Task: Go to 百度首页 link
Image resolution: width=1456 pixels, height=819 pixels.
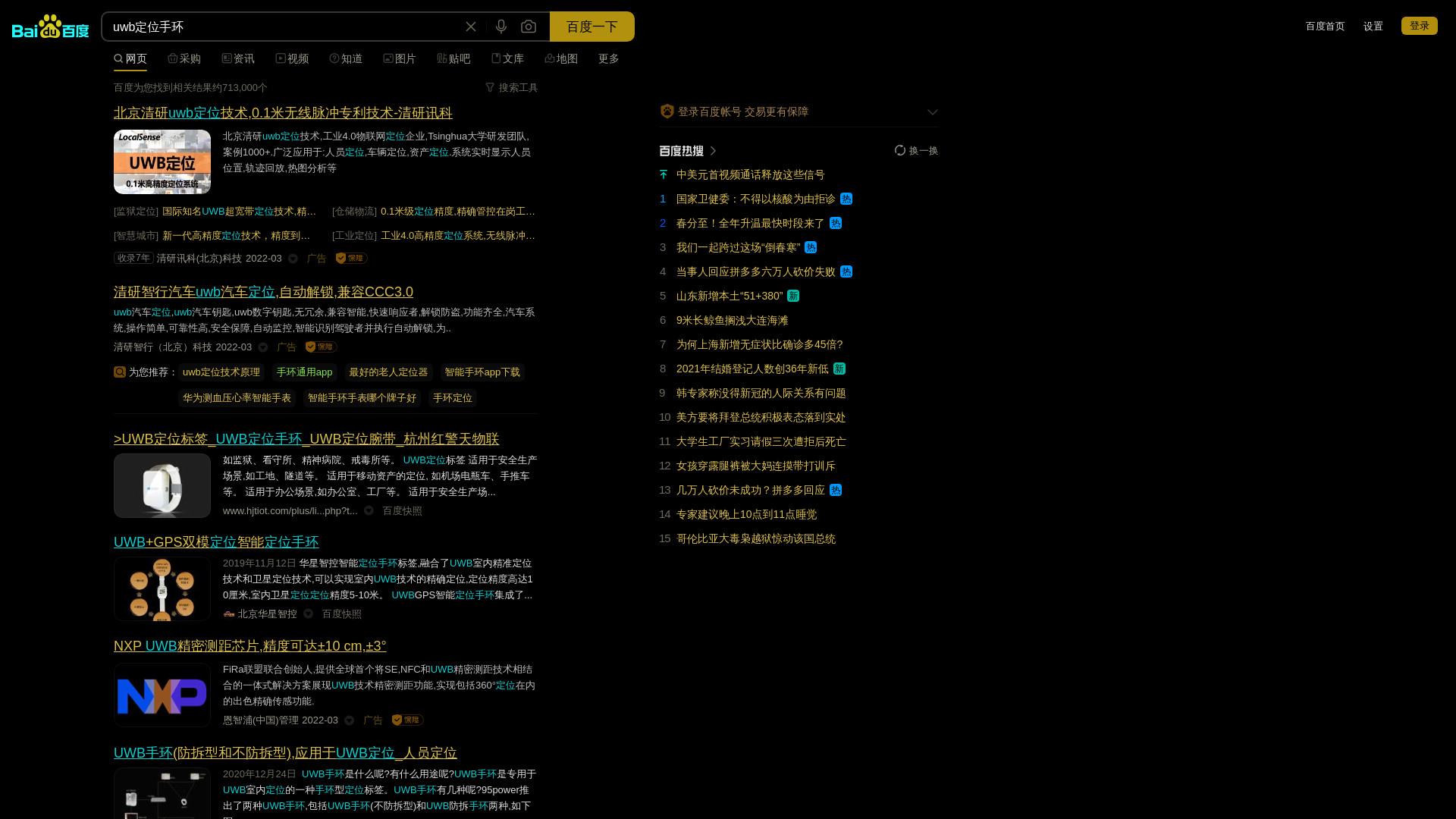Action: 1325,27
